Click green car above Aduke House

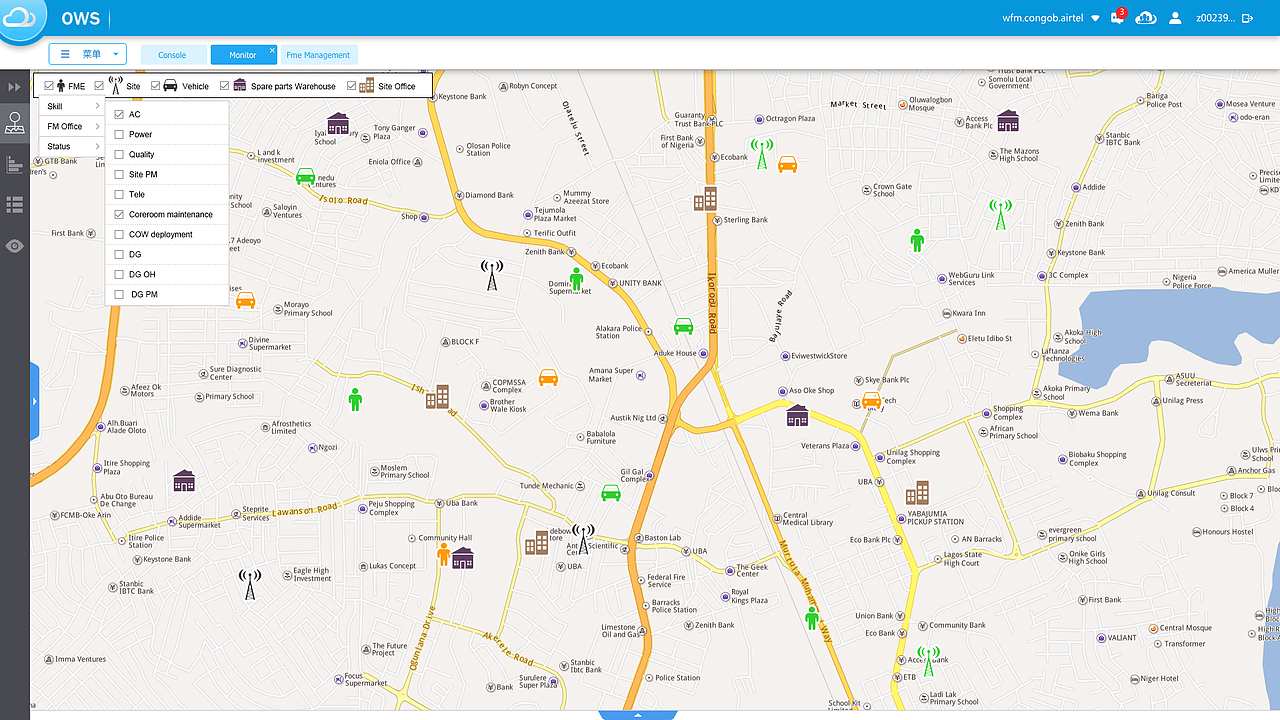[683, 326]
